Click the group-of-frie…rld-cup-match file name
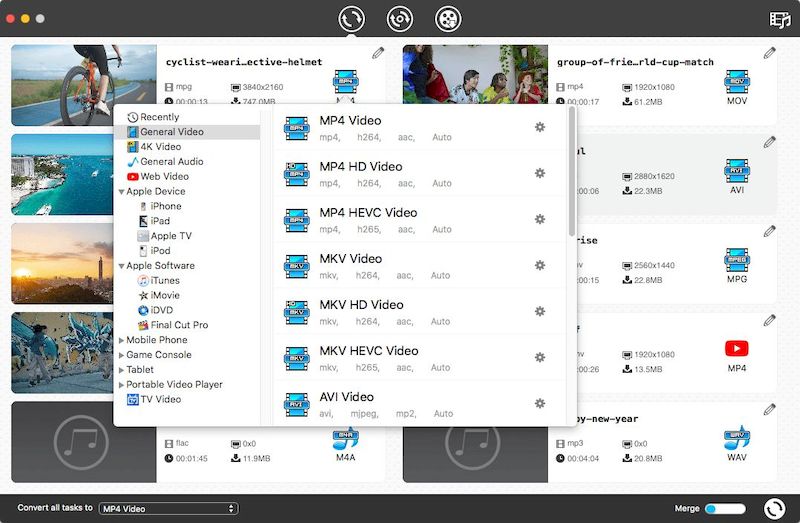800x523 pixels. click(635, 62)
